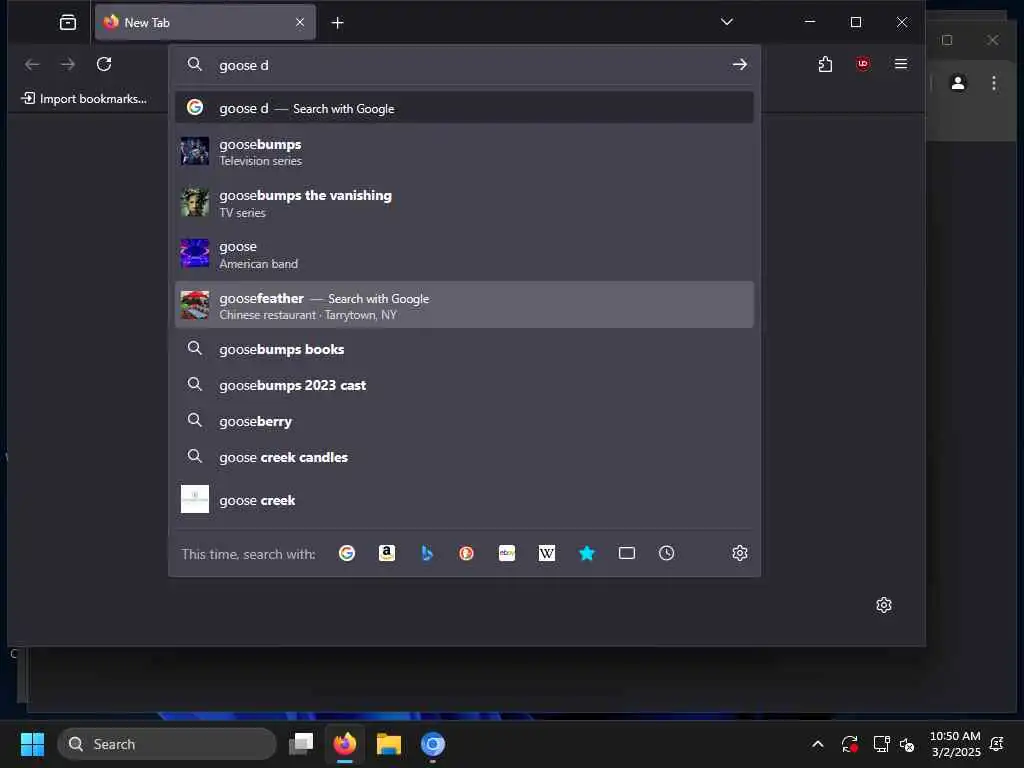Open Windows Start menu
This screenshot has height=768, width=1024.
point(33,744)
